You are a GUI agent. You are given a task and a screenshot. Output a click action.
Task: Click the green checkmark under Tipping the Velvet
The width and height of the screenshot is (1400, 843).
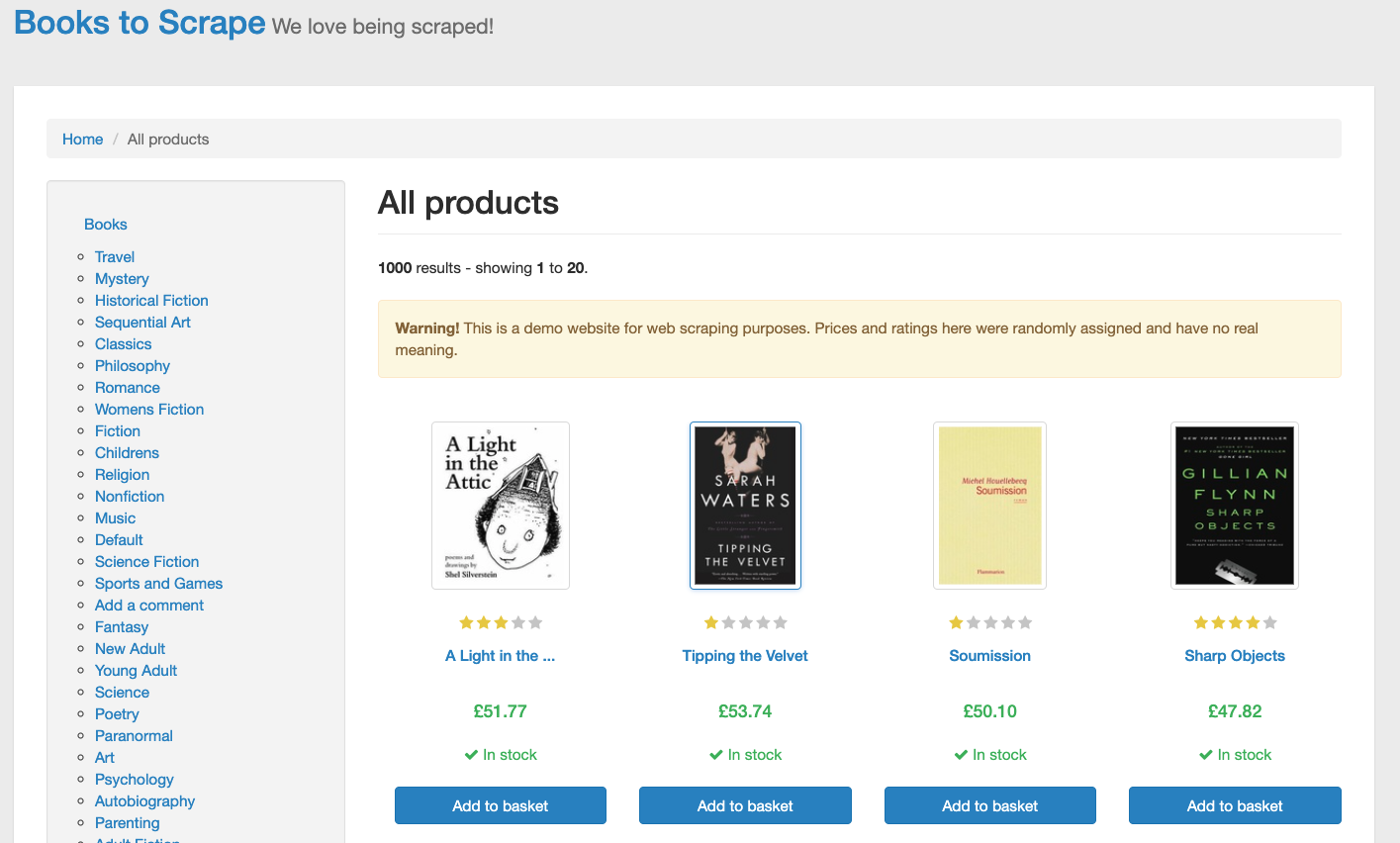(x=715, y=754)
